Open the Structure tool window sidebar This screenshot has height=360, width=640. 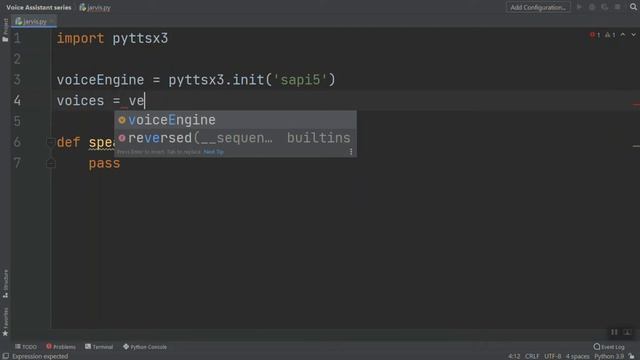(x=5, y=283)
